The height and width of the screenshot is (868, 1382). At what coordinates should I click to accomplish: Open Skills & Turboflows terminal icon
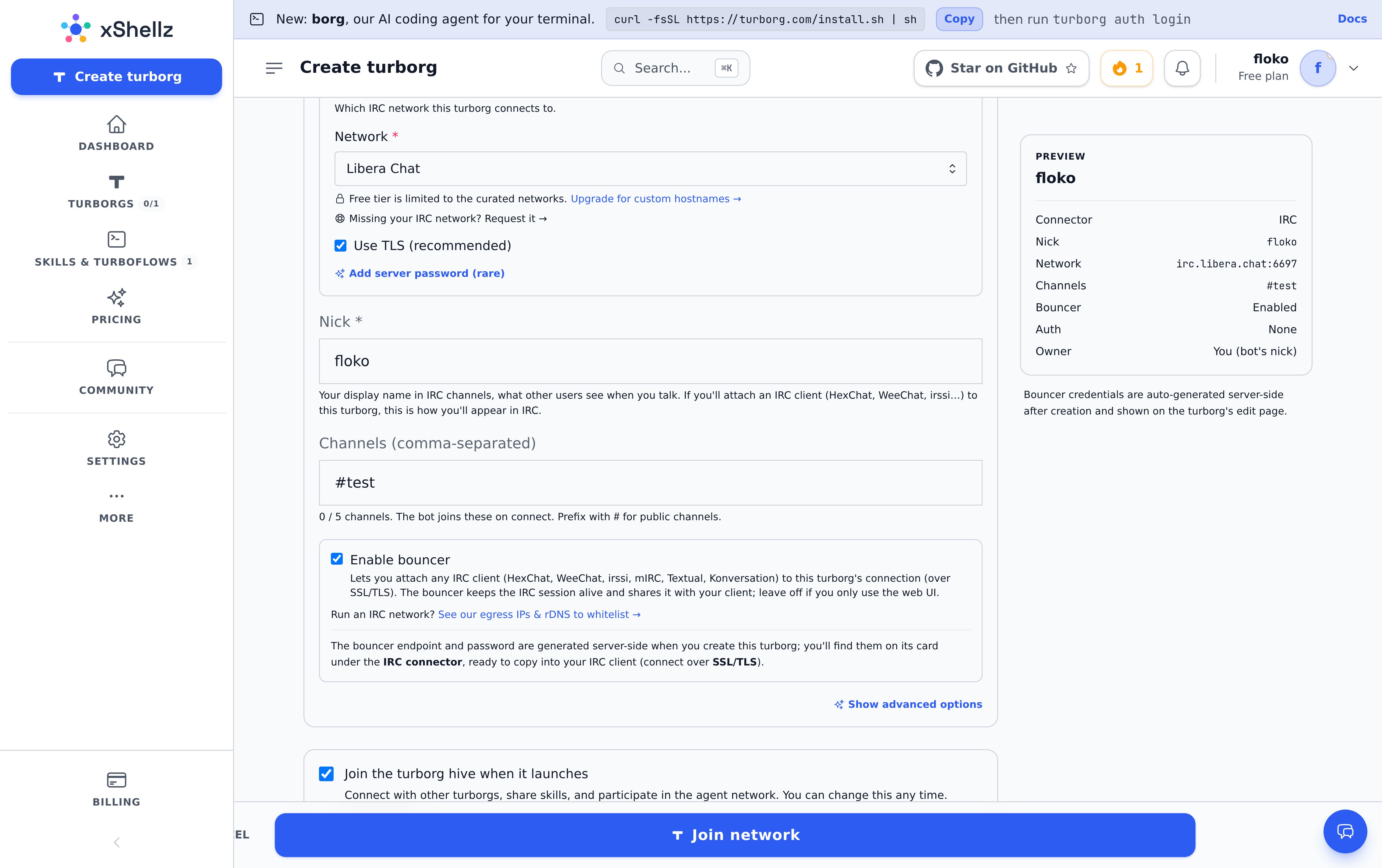coord(116,239)
